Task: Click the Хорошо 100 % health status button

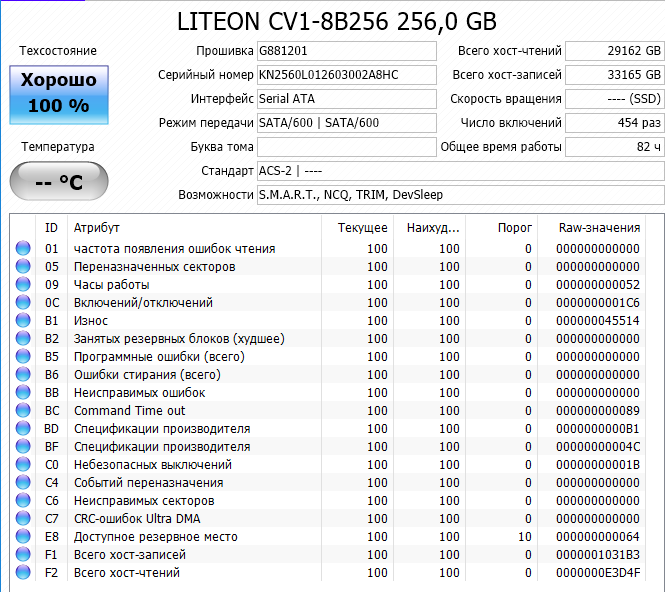Action: tap(59, 95)
